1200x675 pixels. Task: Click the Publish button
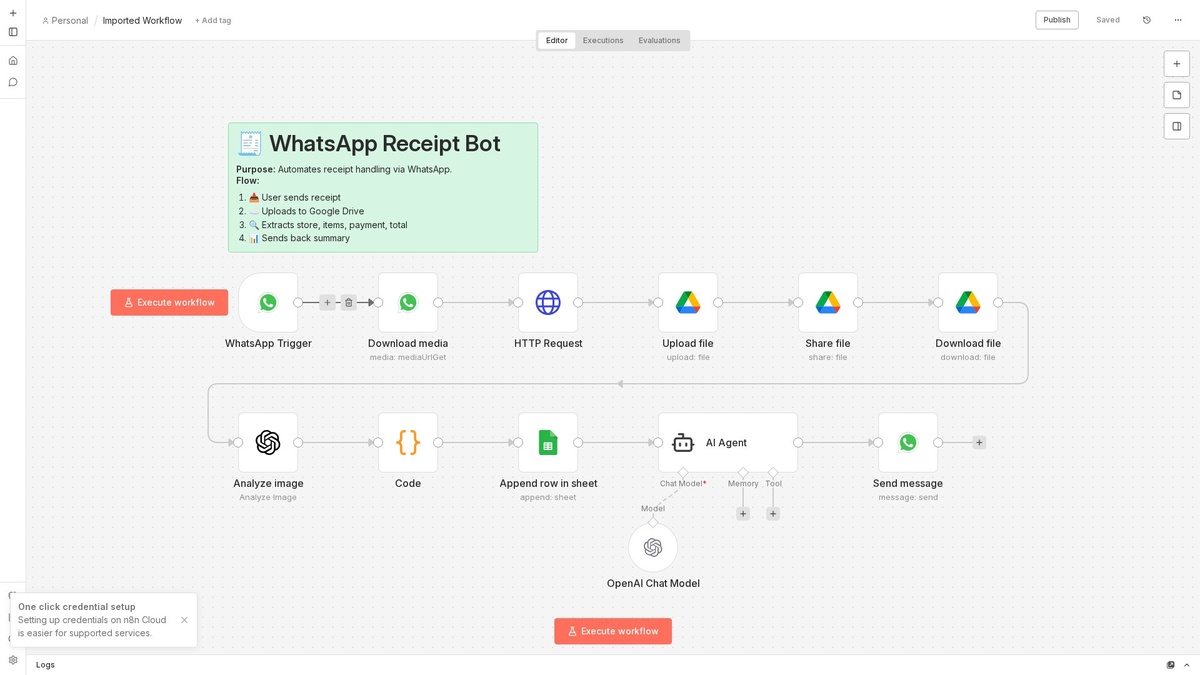coord(1057,20)
